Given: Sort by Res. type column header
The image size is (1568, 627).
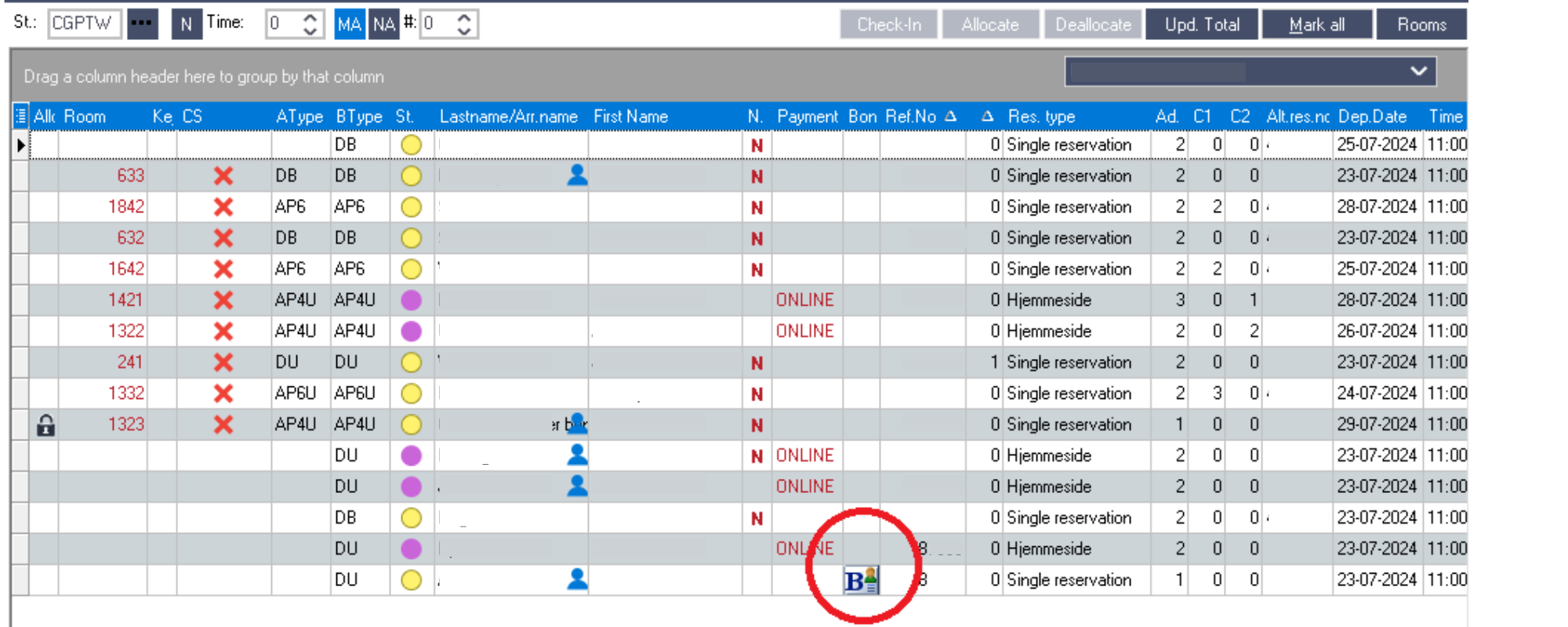Looking at the screenshot, I should (1076, 117).
